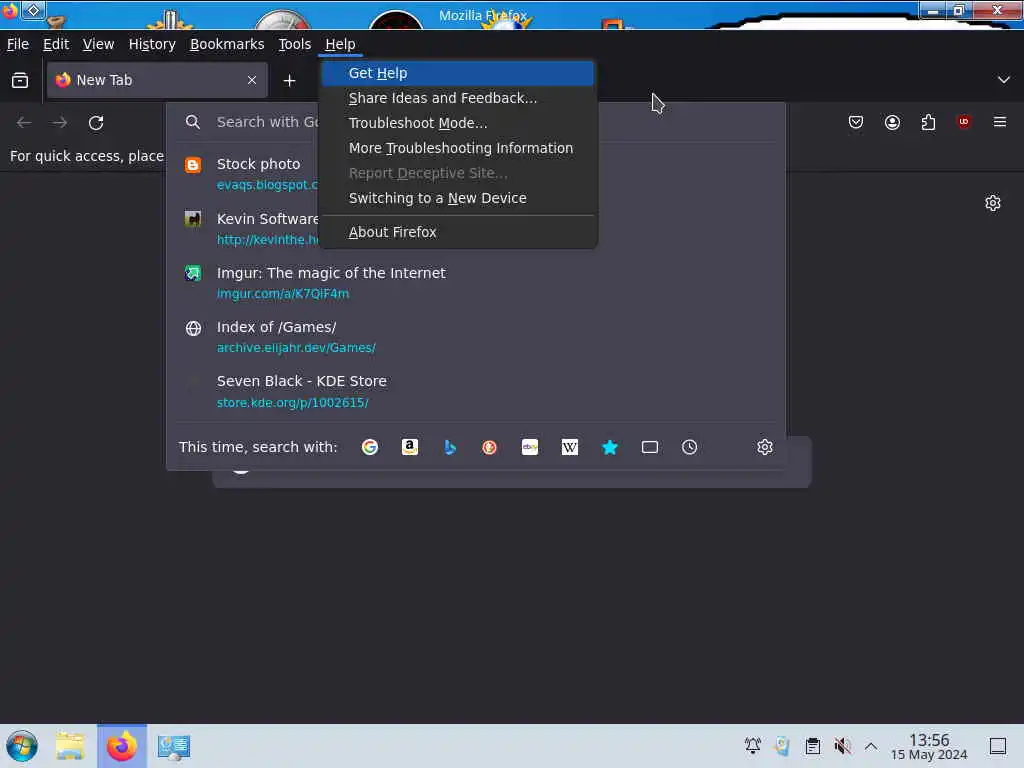This screenshot has height=768, width=1024.
Task: Open More Troubleshooting Information
Action: click(x=458, y=148)
